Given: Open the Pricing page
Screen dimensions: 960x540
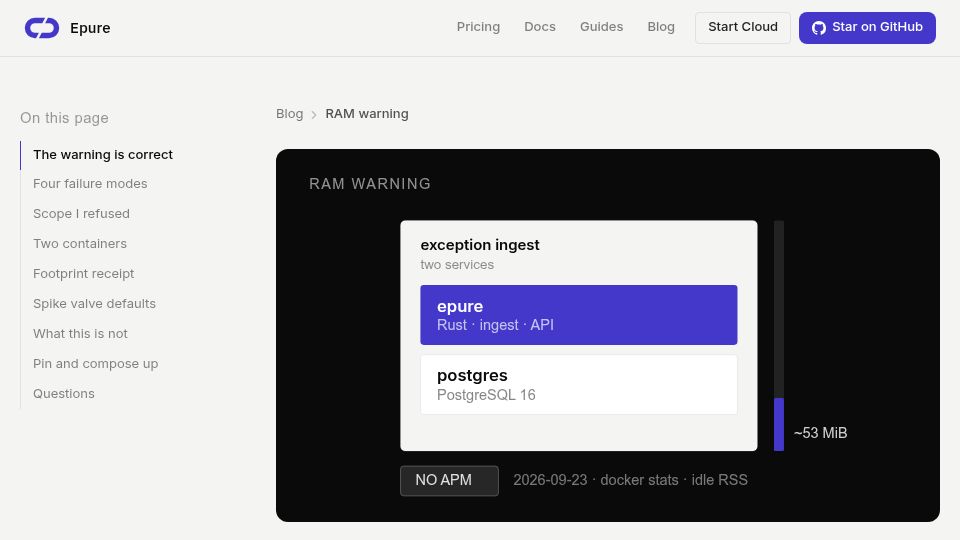Looking at the screenshot, I should [x=478, y=27].
